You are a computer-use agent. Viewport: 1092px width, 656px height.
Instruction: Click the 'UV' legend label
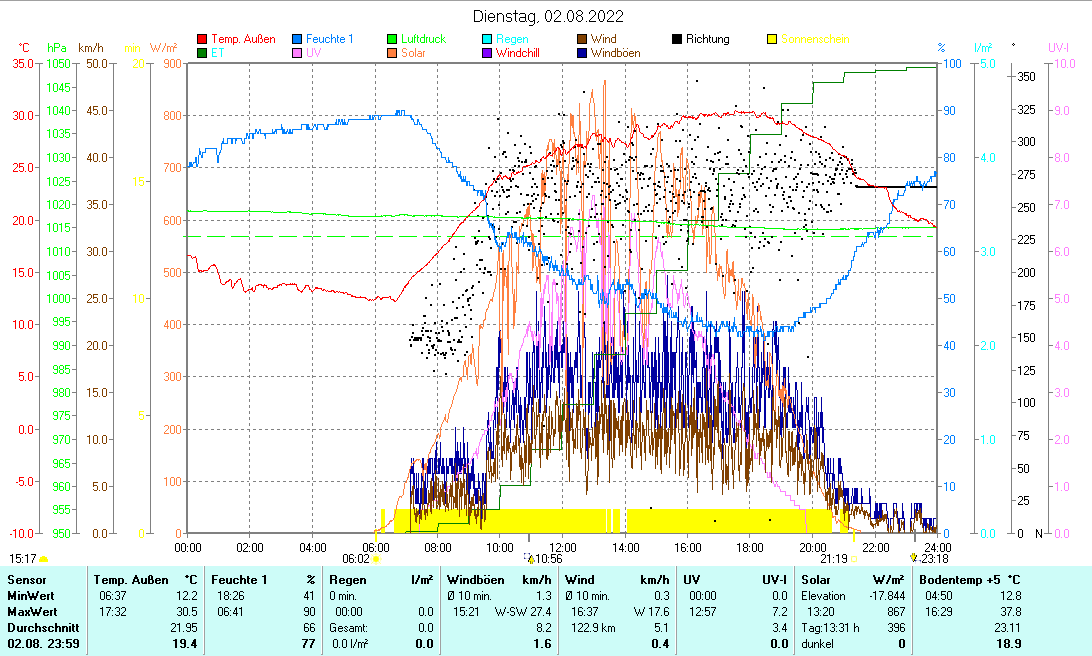coord(313,53)
